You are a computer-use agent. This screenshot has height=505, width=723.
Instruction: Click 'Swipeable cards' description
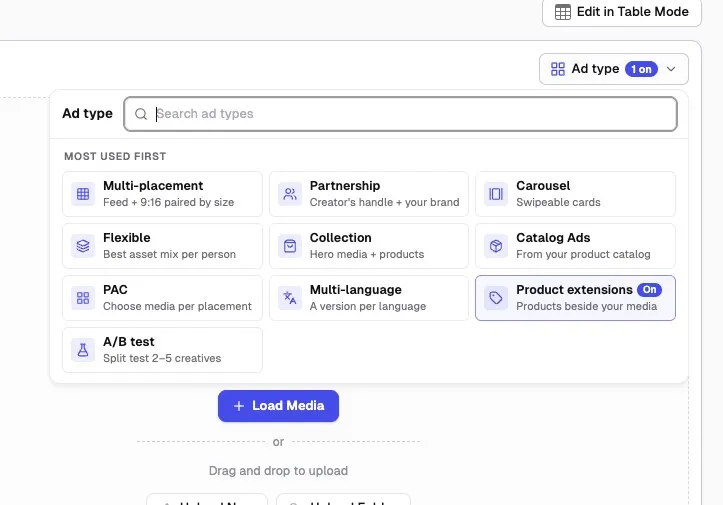click(x=558, y=202)
